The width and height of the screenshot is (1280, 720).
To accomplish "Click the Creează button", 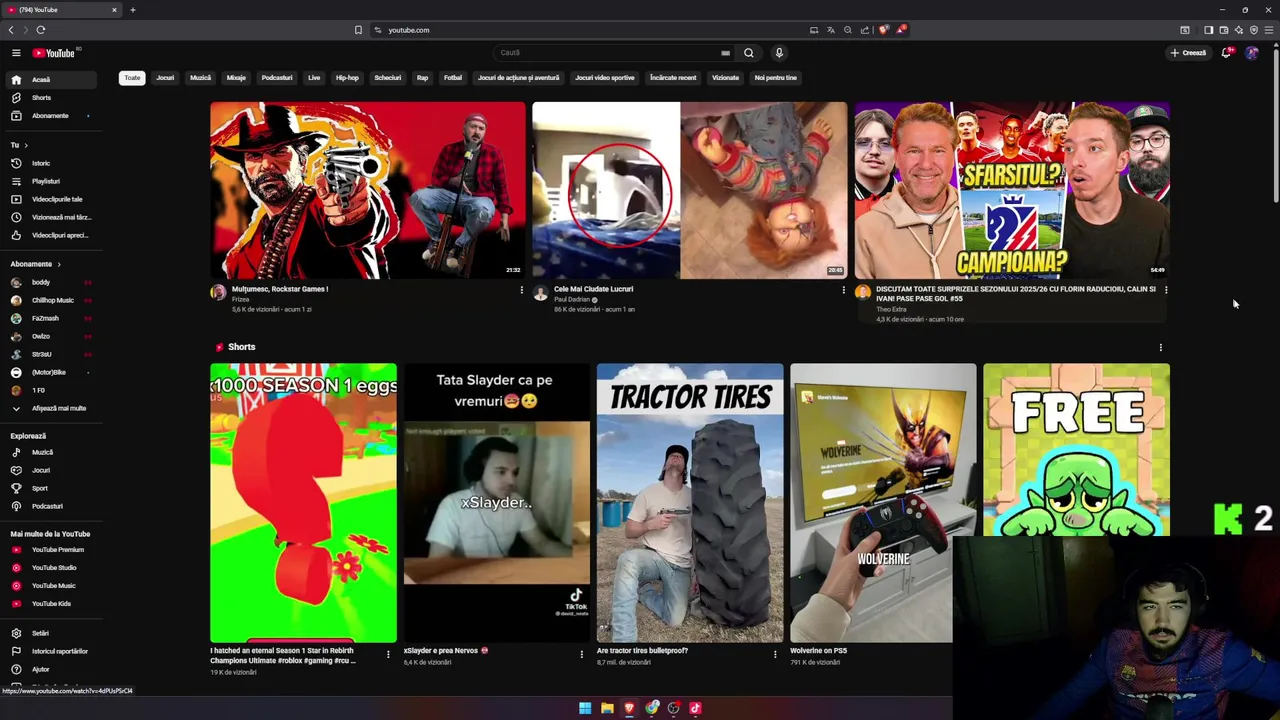I will [x=1188, y=53].
